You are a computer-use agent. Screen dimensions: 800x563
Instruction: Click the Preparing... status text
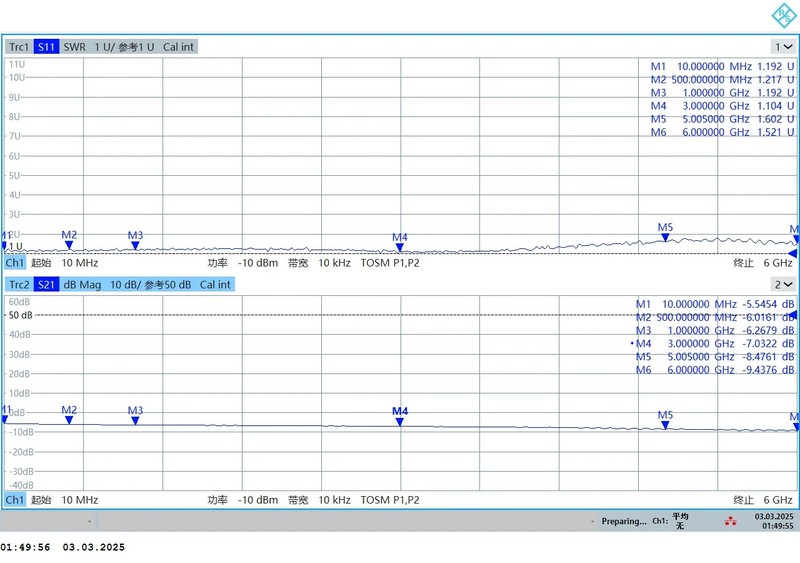[624, 521]
